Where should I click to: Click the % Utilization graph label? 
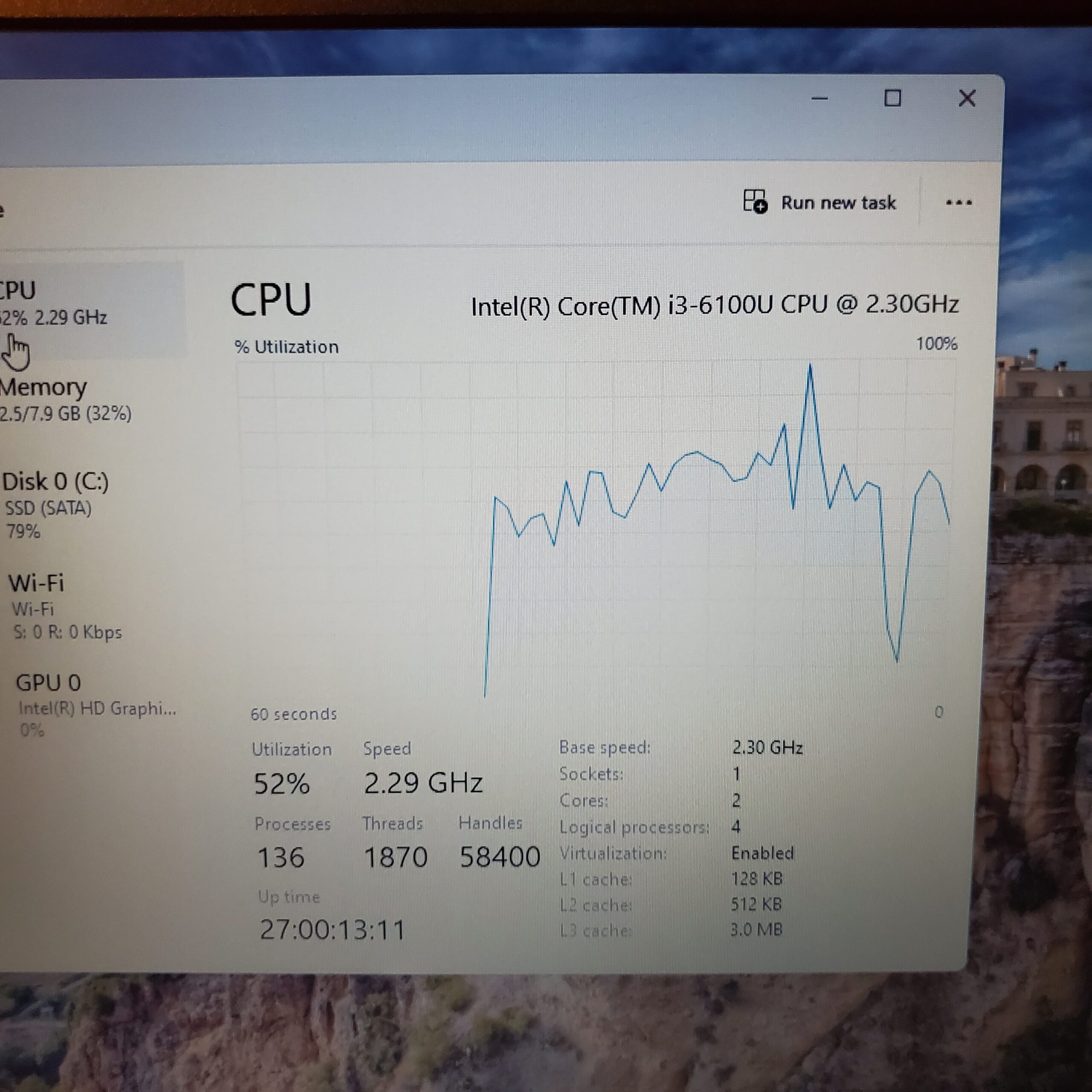[287, 346]
